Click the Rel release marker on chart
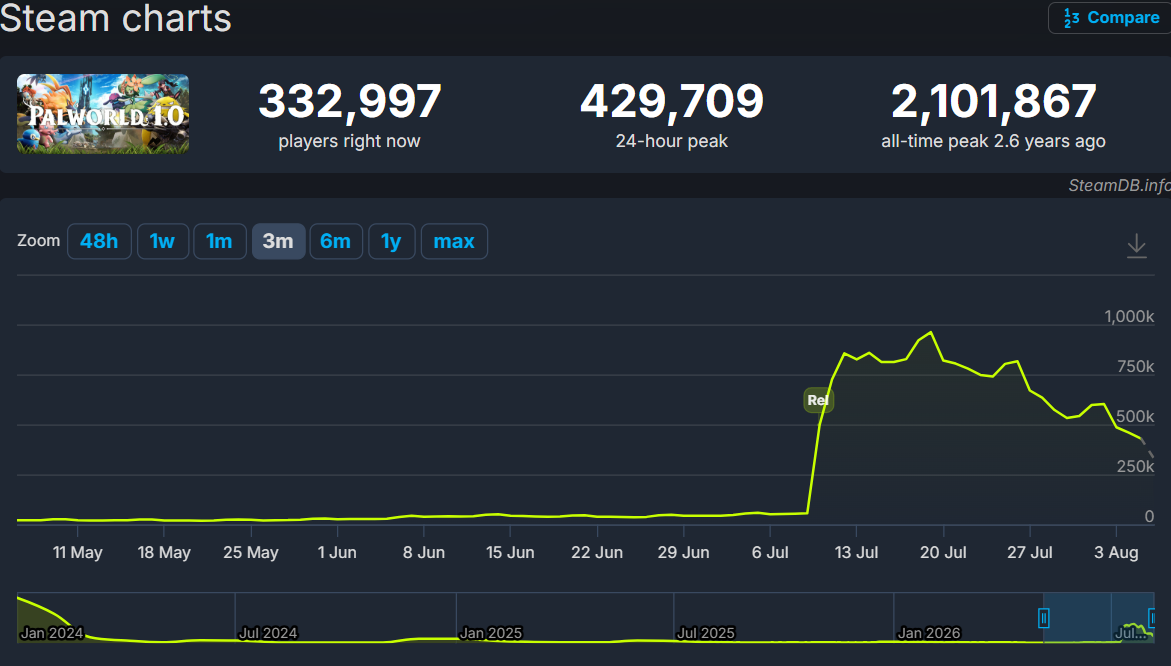This screenshot has width=1171, height=666. tap(819, 400)
